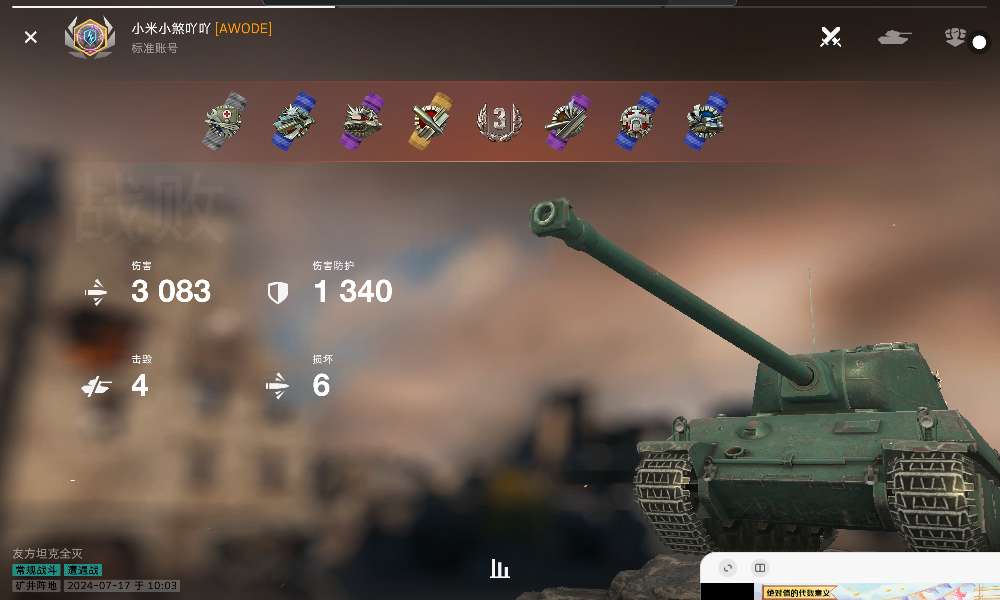This screenshot has width=1000, height=600.
Task: Toggle split view icon in overlay window
Action: point(760,567)
